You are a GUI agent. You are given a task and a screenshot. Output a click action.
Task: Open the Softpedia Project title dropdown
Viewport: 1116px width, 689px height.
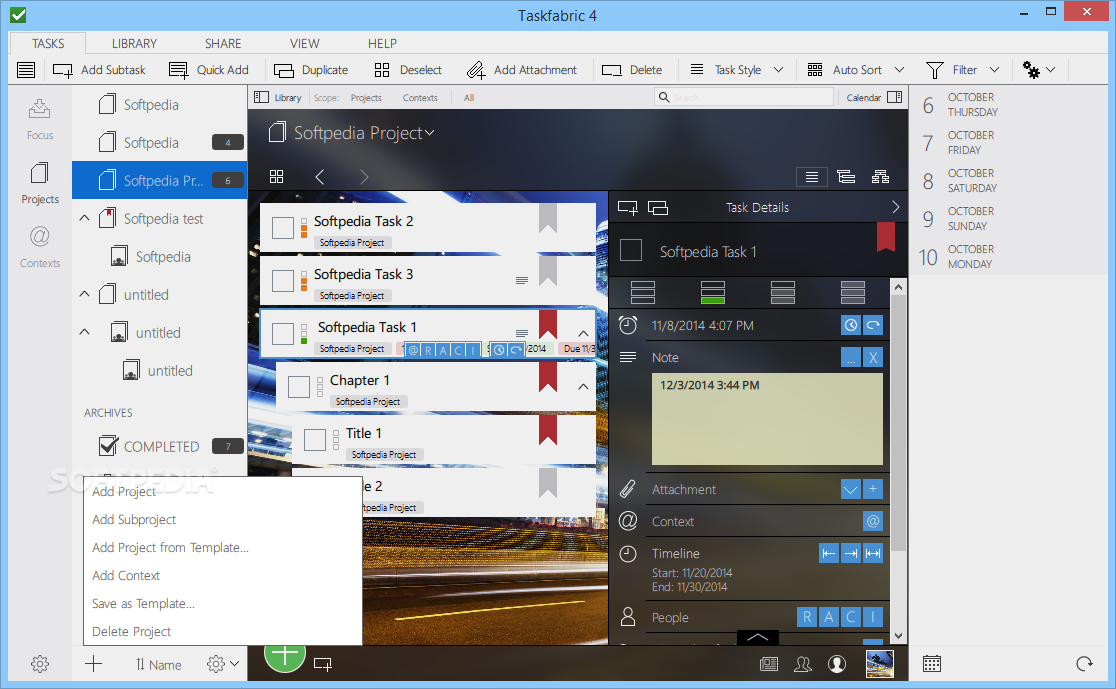click(x=429, y=133)
